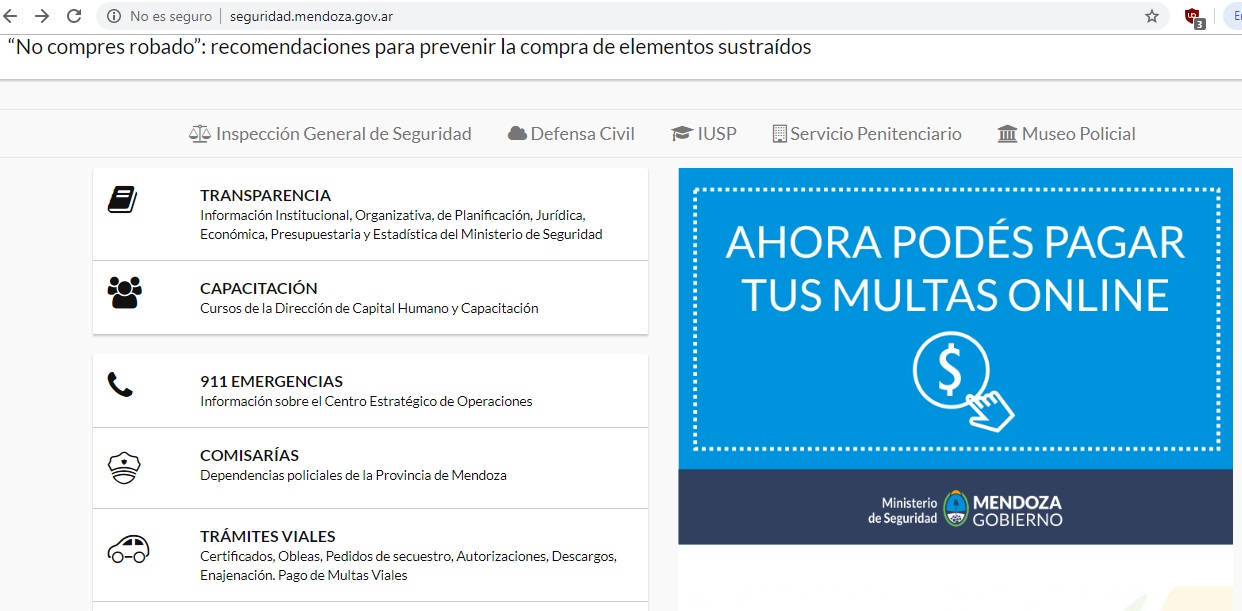The height and width of the screenshot is (611, 1242).
Task: Open the 911 EMERGENCIAS heading link
Action: (271, 381)
